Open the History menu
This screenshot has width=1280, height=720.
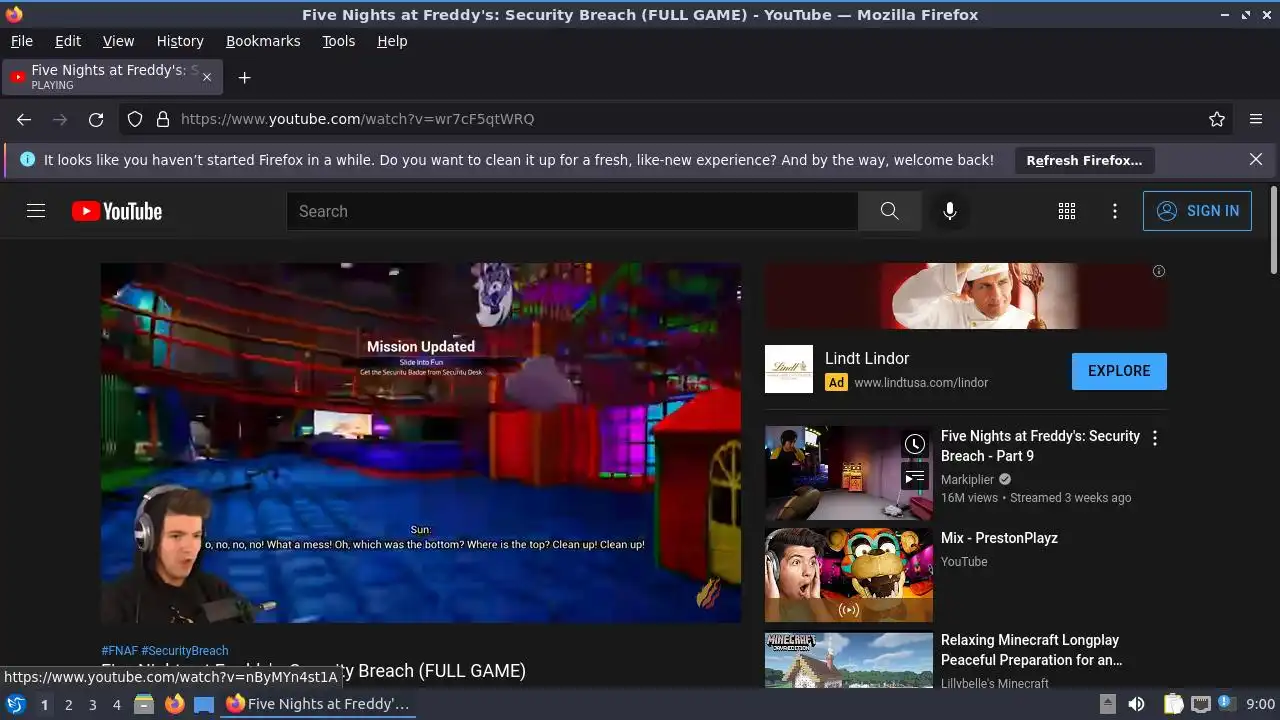(180, 41)
